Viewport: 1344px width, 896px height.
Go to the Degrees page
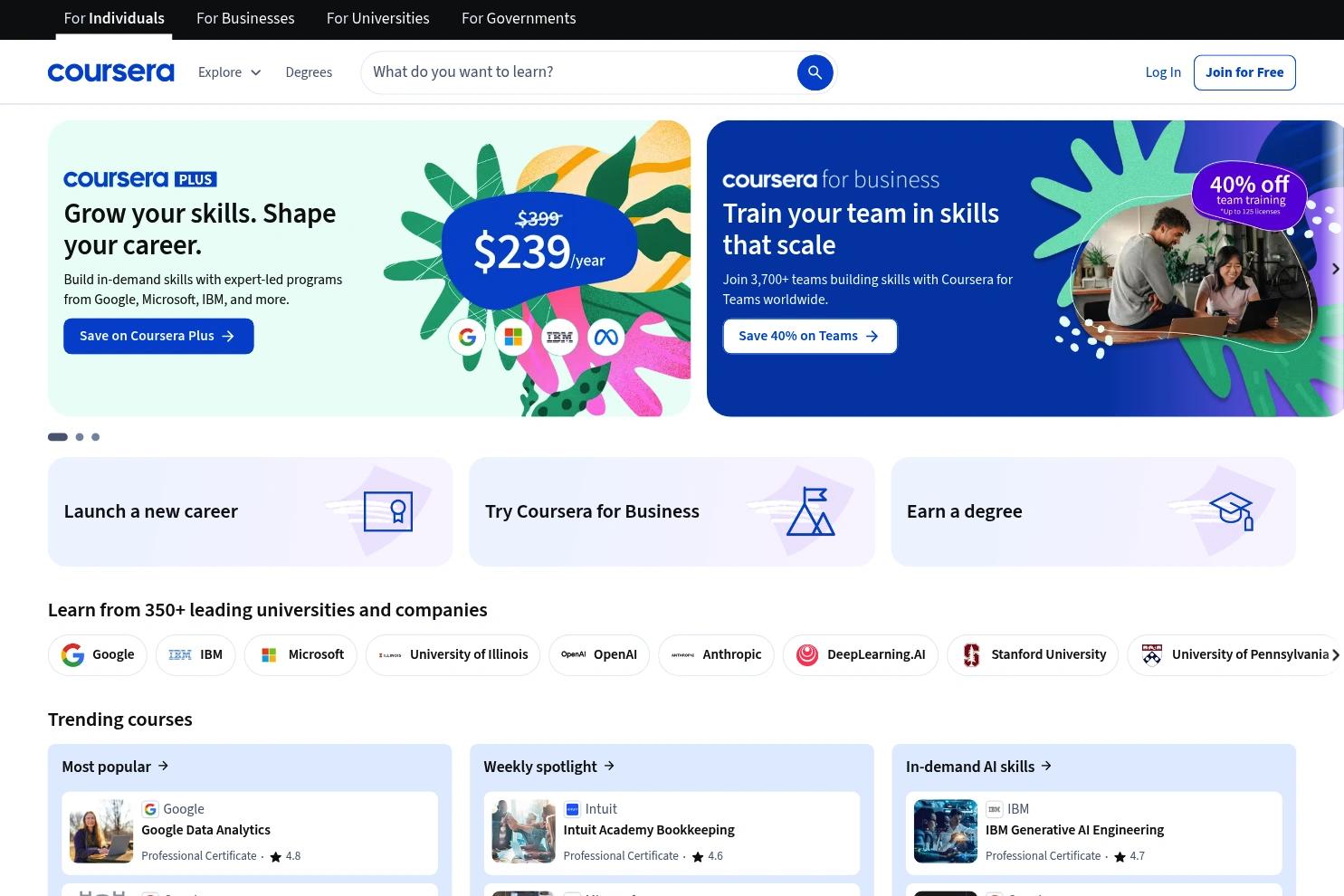tap(309, 72)
